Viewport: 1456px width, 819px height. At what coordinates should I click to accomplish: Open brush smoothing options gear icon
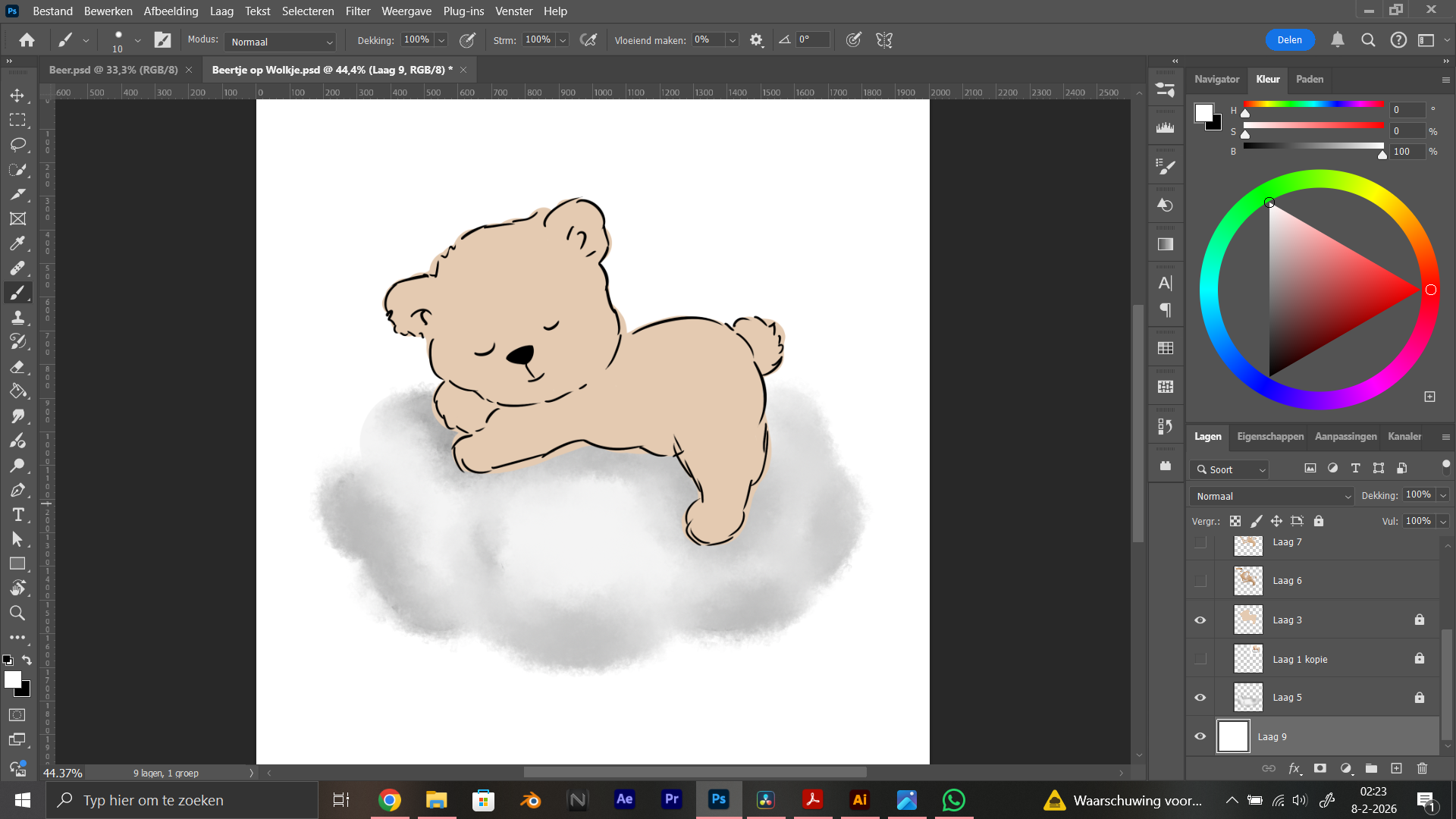pos(756,40)
